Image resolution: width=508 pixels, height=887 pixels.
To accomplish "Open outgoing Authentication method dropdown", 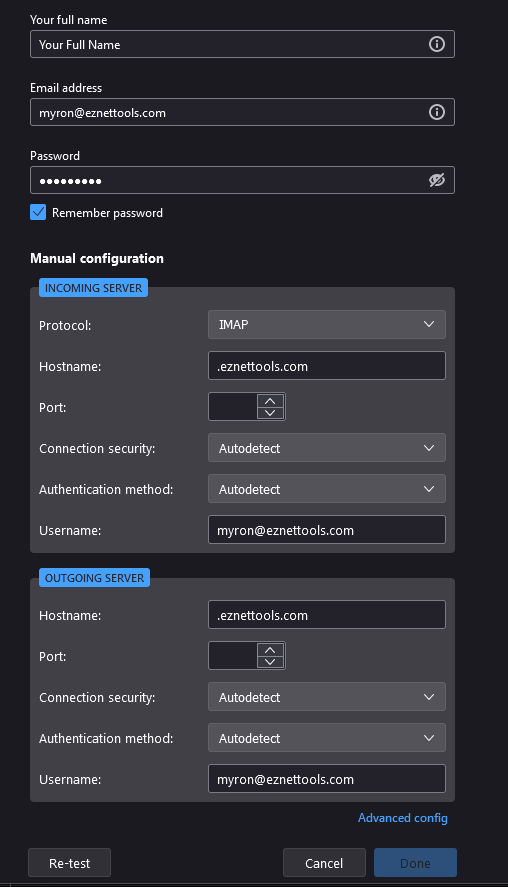I will coord(327,738).
